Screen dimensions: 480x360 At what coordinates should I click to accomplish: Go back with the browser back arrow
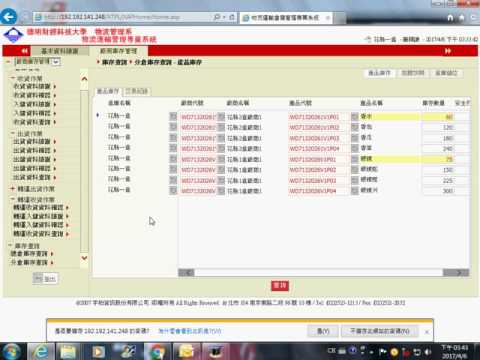point(9,17)
